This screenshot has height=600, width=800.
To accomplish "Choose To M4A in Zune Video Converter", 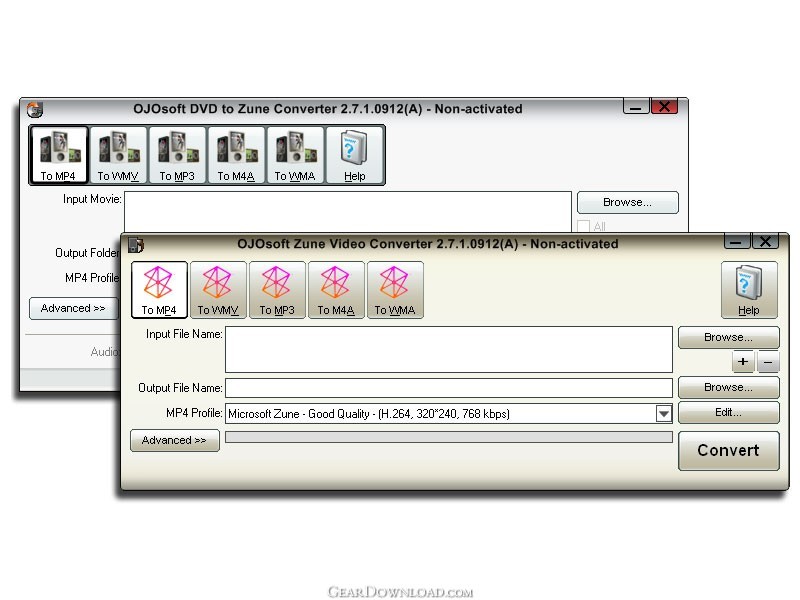I will 336,290.
